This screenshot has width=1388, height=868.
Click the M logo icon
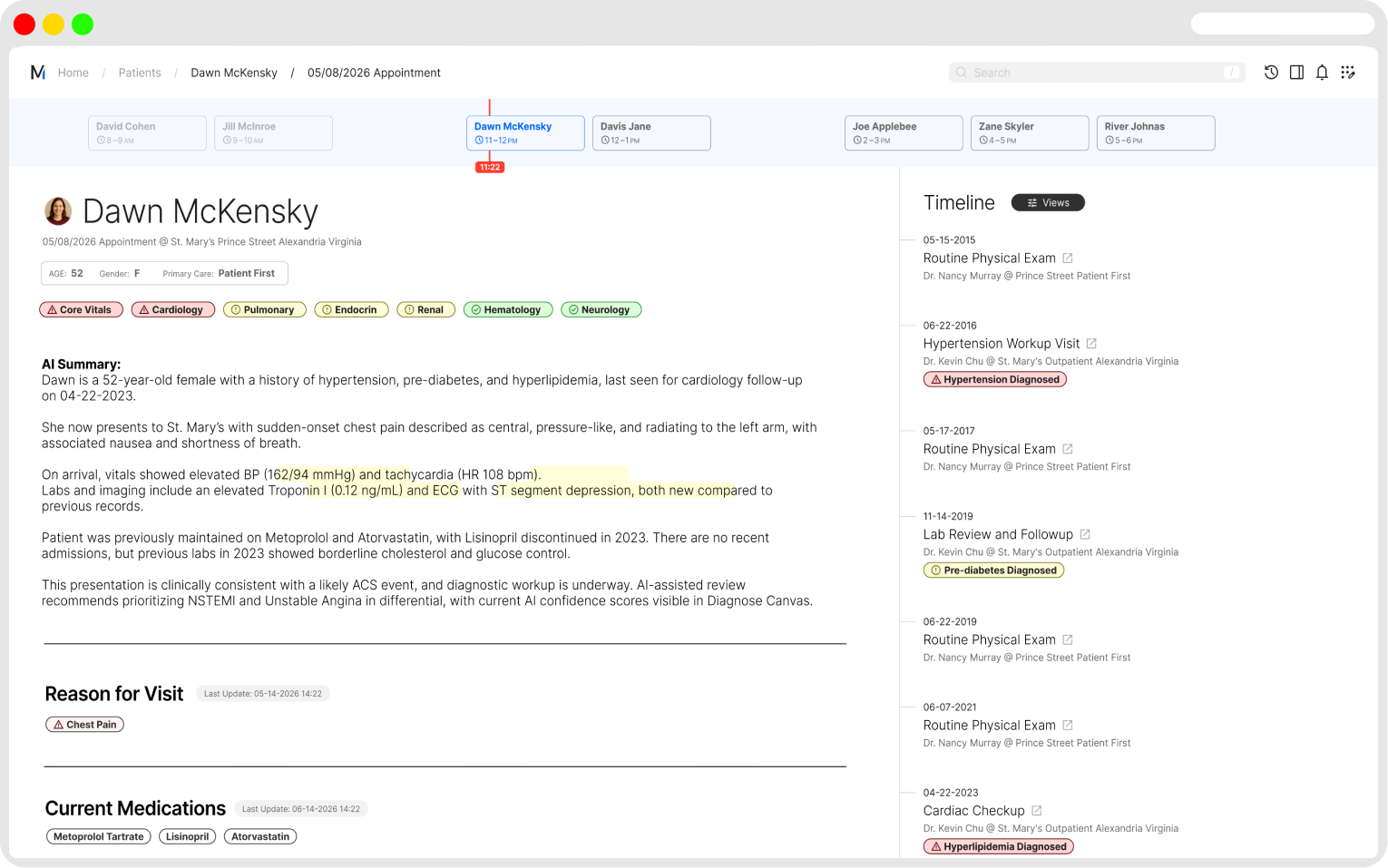pos(37,73)
